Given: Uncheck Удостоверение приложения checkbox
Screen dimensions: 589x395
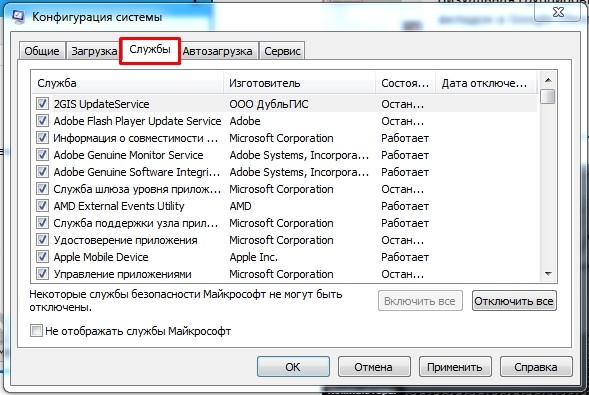Looking at the screenshot, I should click(42, 240).
